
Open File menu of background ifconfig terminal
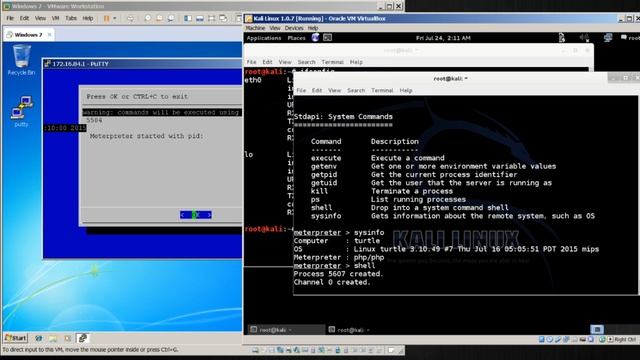(x=251, y=62)
